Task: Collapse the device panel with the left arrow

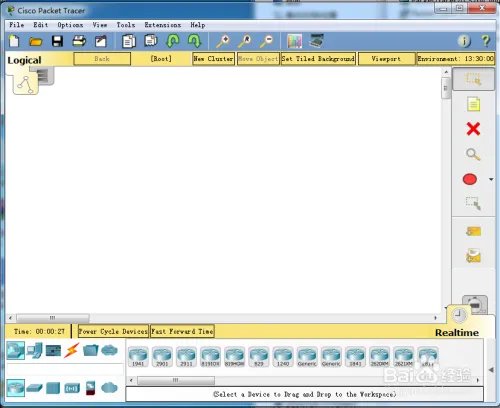Action: pos(491,370)
